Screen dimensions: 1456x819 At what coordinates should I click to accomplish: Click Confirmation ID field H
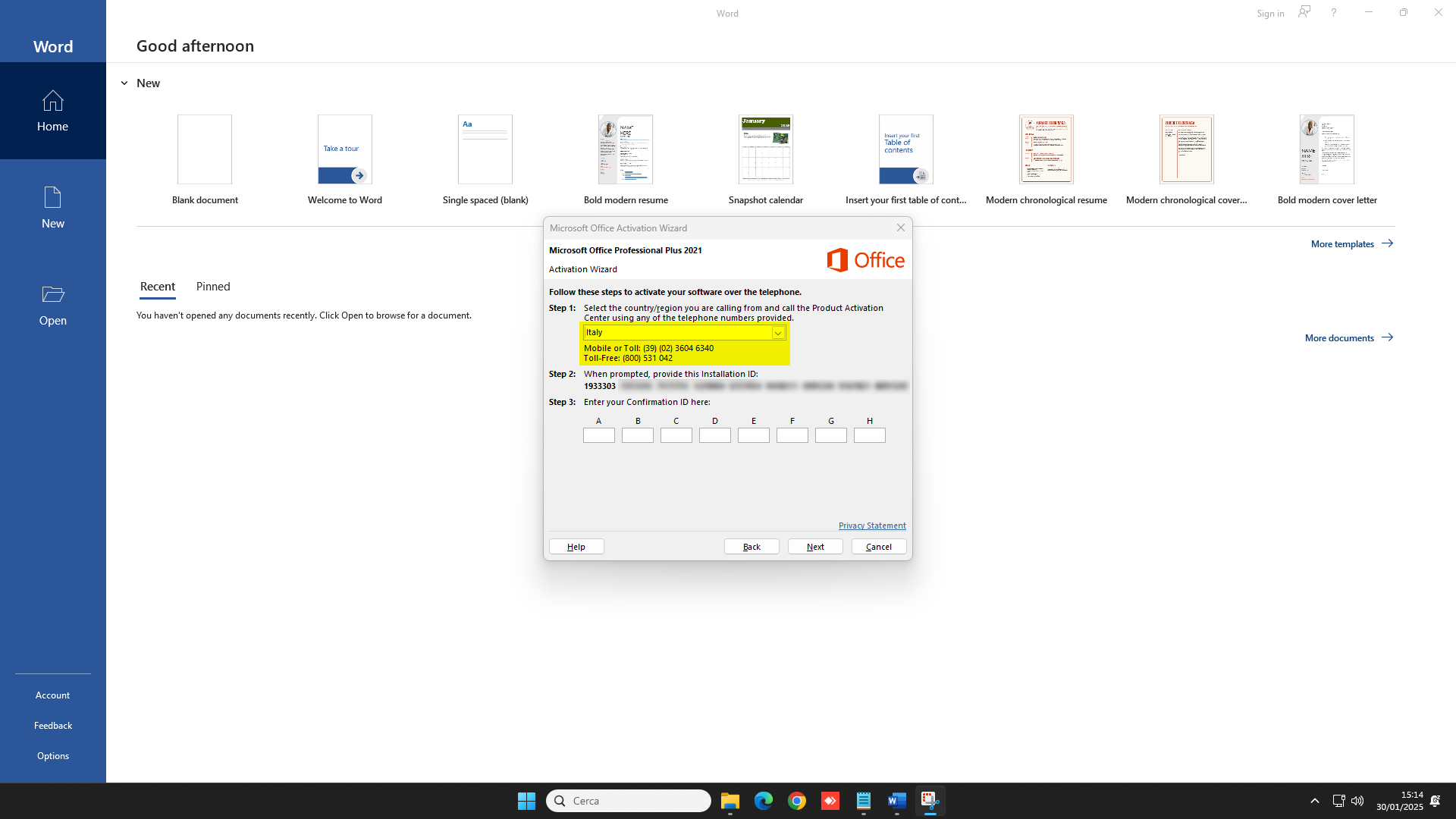tap(870, 435)
